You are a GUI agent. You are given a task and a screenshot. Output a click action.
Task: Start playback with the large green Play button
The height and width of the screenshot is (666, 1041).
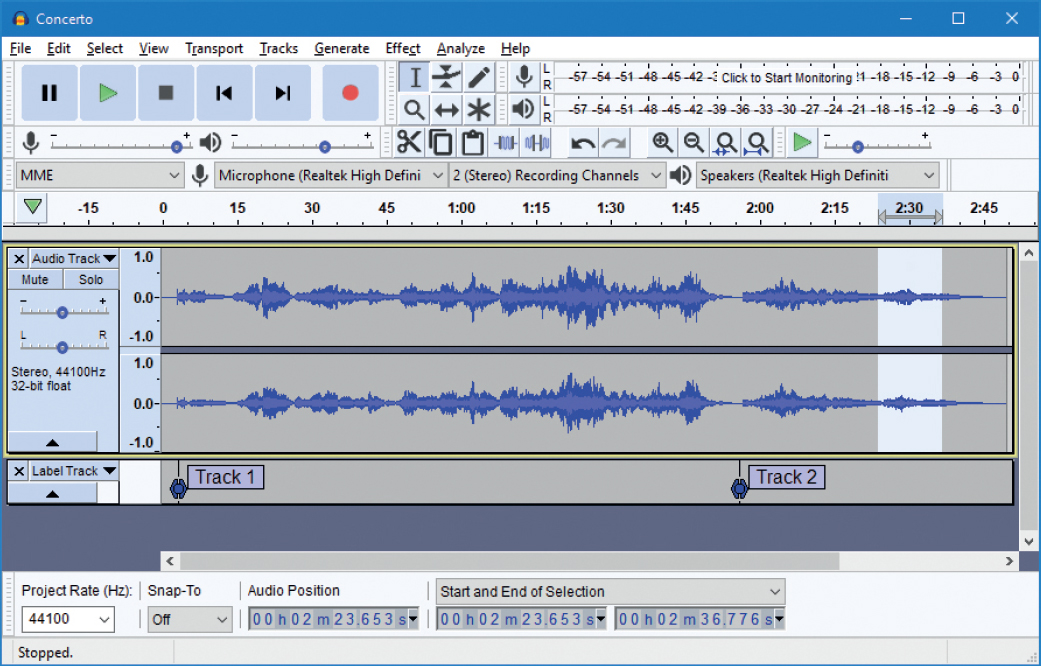point(108,93)
